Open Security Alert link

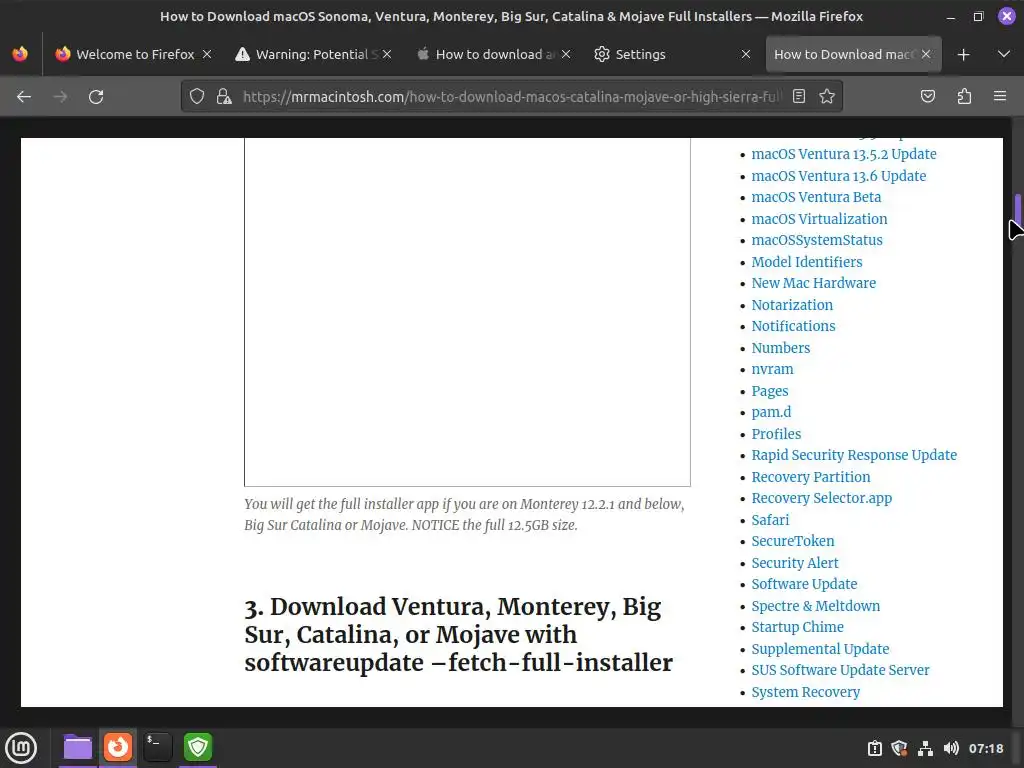(795, 563)
